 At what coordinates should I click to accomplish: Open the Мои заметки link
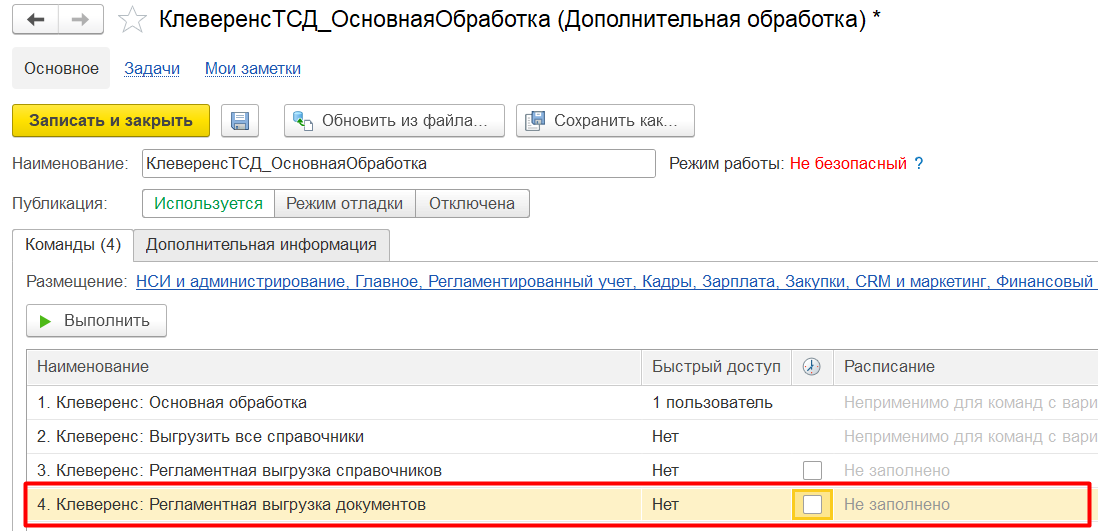[253, 69]
